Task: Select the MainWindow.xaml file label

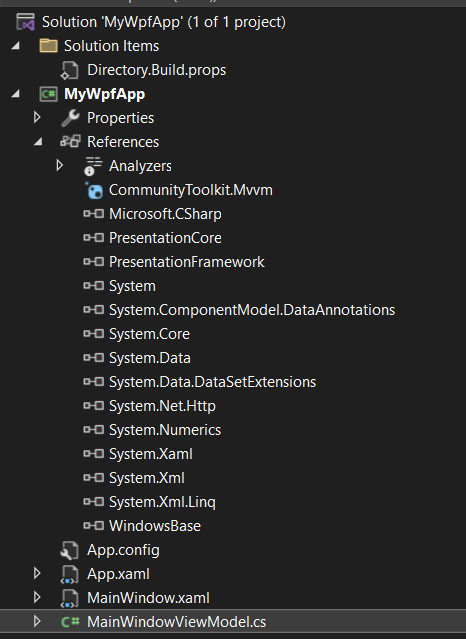Action: click(x=148, y=598)
